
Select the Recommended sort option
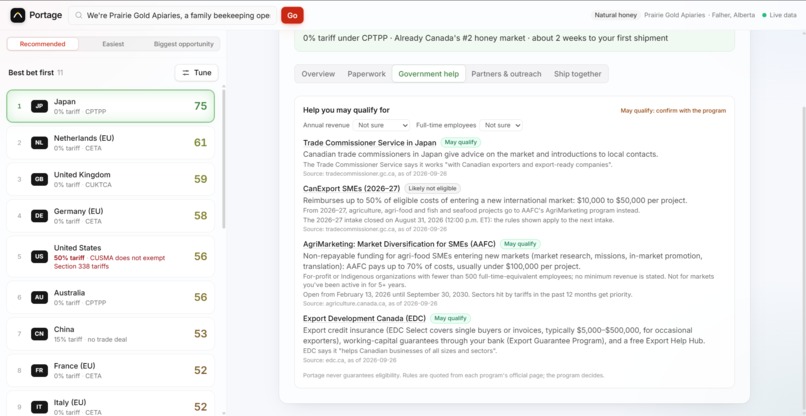coord(43,44)
